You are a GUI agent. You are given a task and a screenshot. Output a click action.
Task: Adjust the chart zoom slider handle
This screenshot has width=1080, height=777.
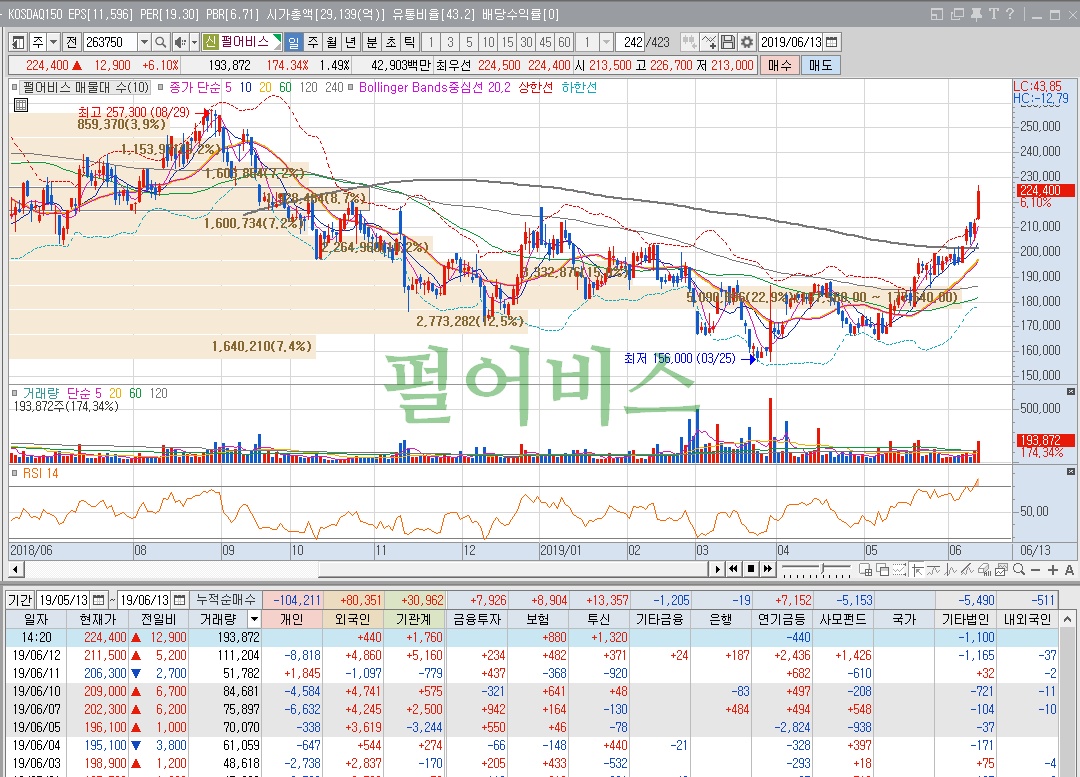(822, 568)
